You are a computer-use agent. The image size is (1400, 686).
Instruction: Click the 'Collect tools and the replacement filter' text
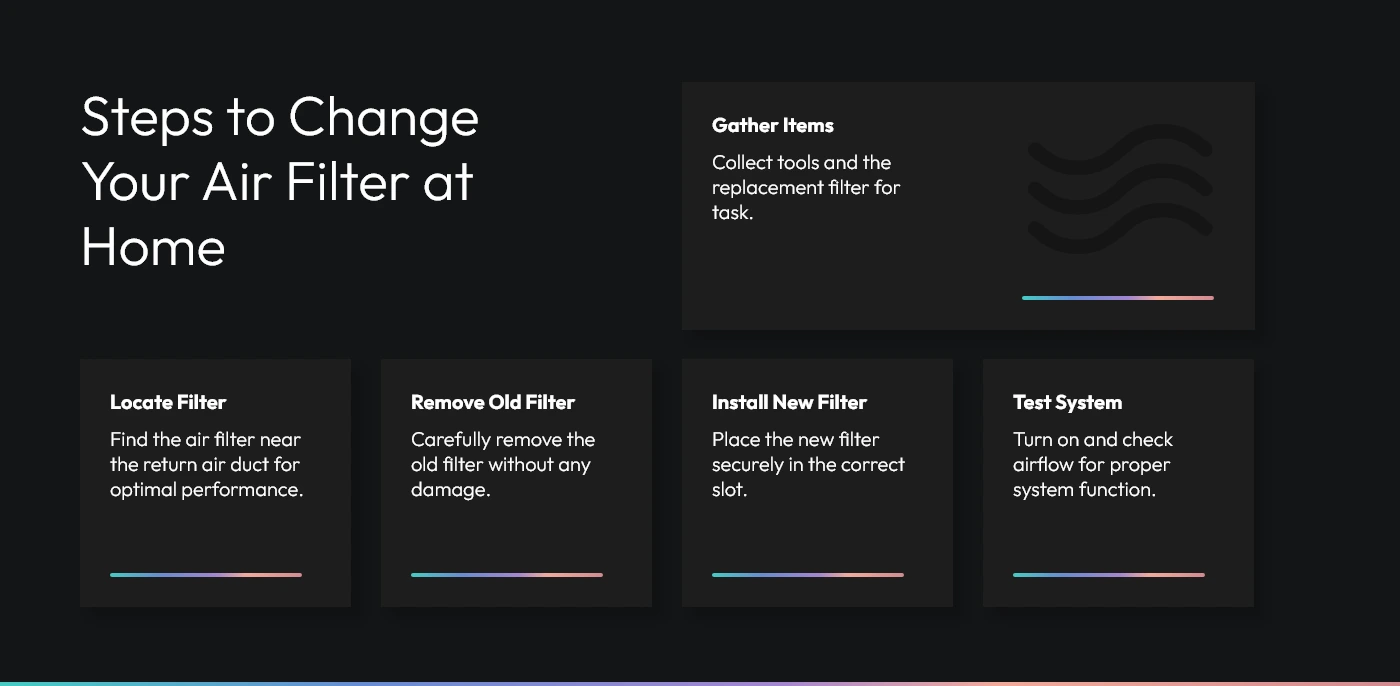[806, 187]
